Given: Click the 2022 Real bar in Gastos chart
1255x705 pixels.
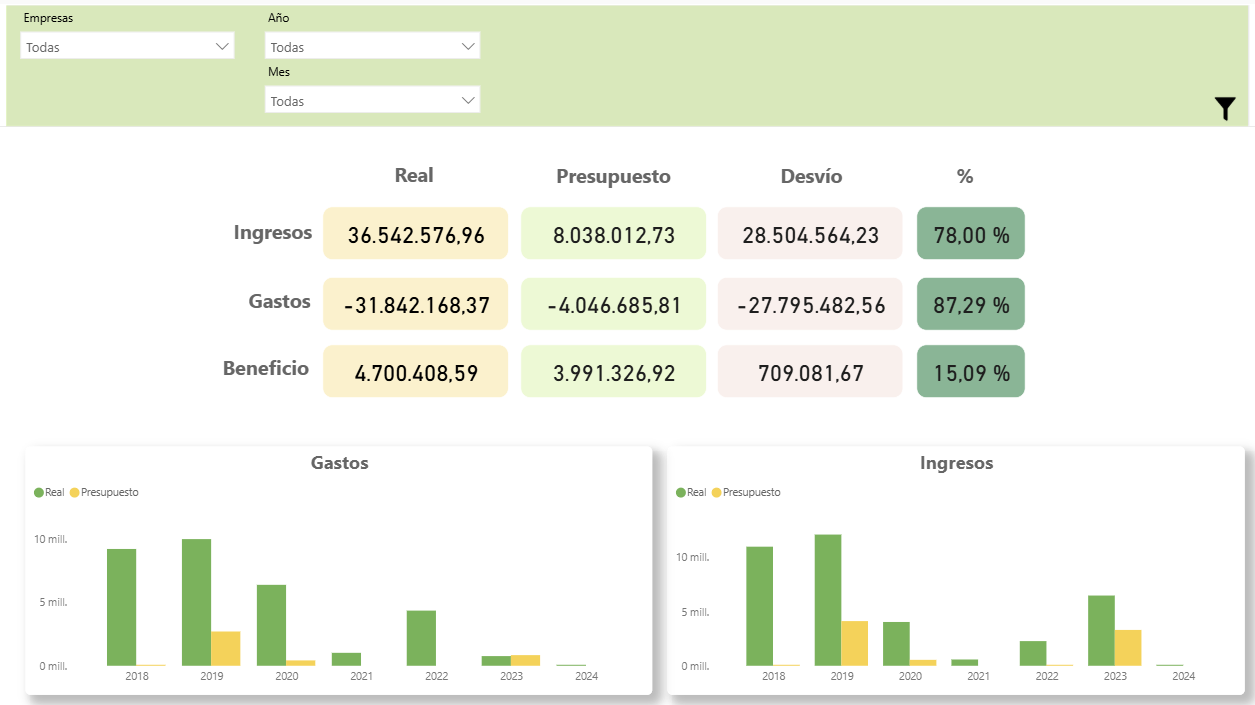Looking at the screenshot, I should click(421, 638).
